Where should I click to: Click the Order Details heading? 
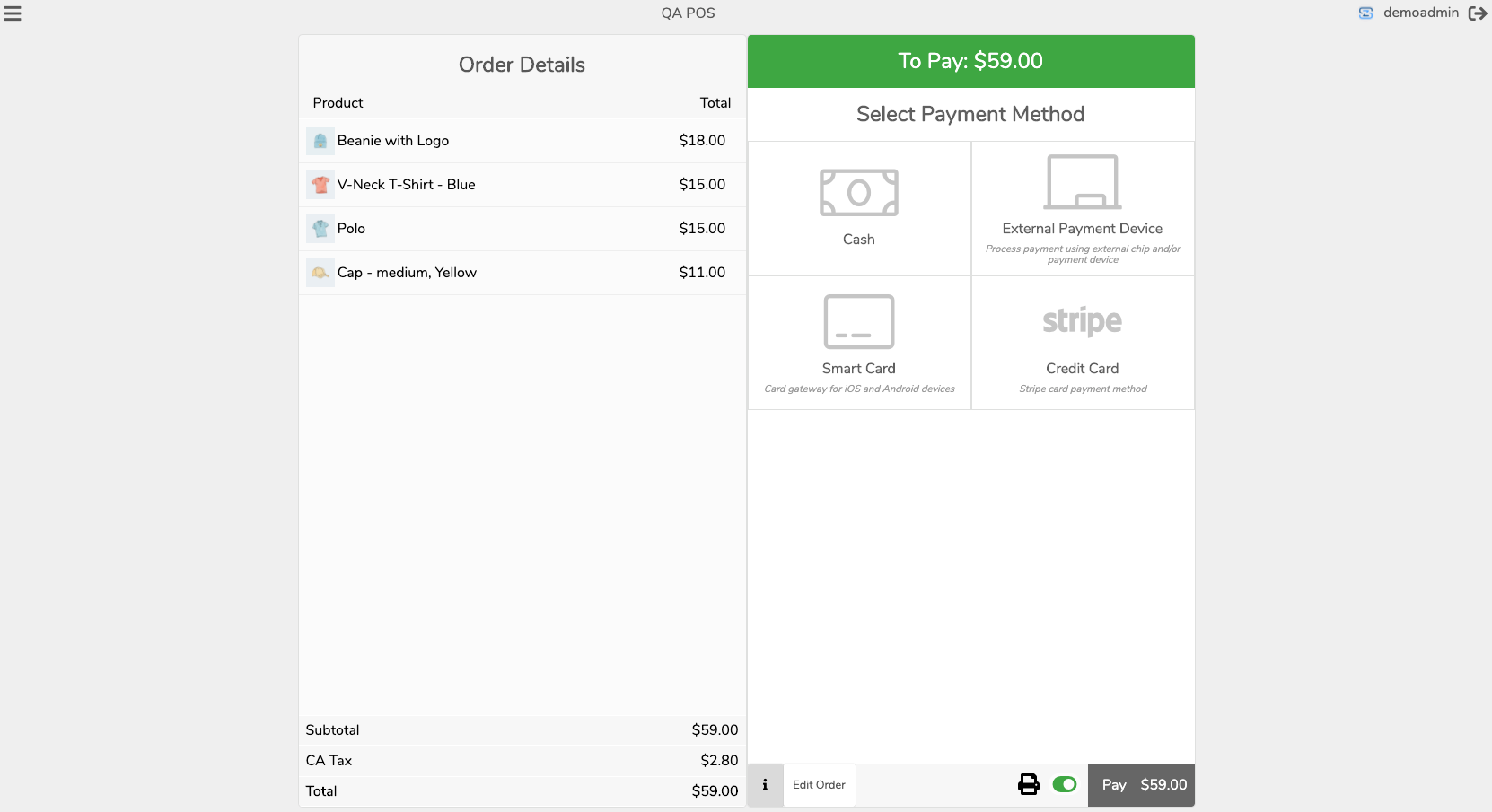point(522,65)
